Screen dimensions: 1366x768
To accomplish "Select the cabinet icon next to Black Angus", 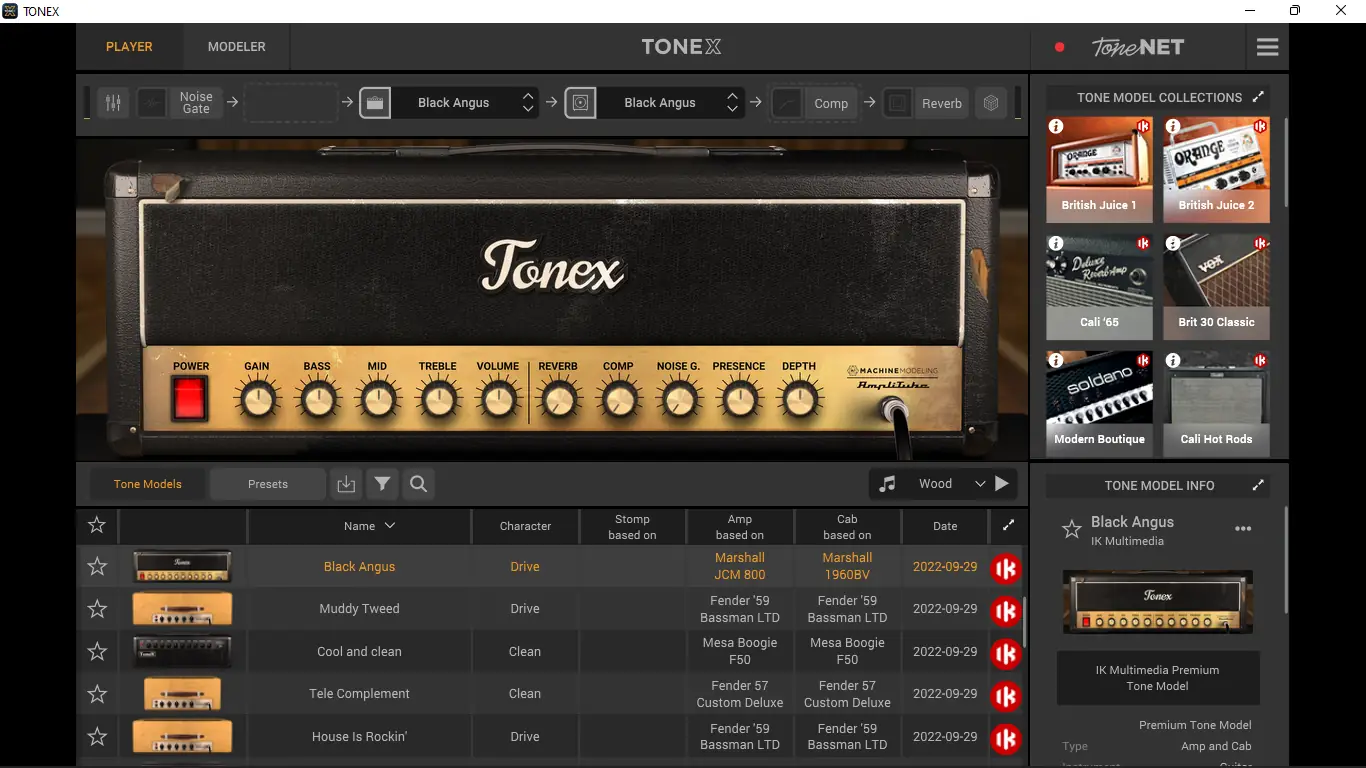I will (580, 102).
